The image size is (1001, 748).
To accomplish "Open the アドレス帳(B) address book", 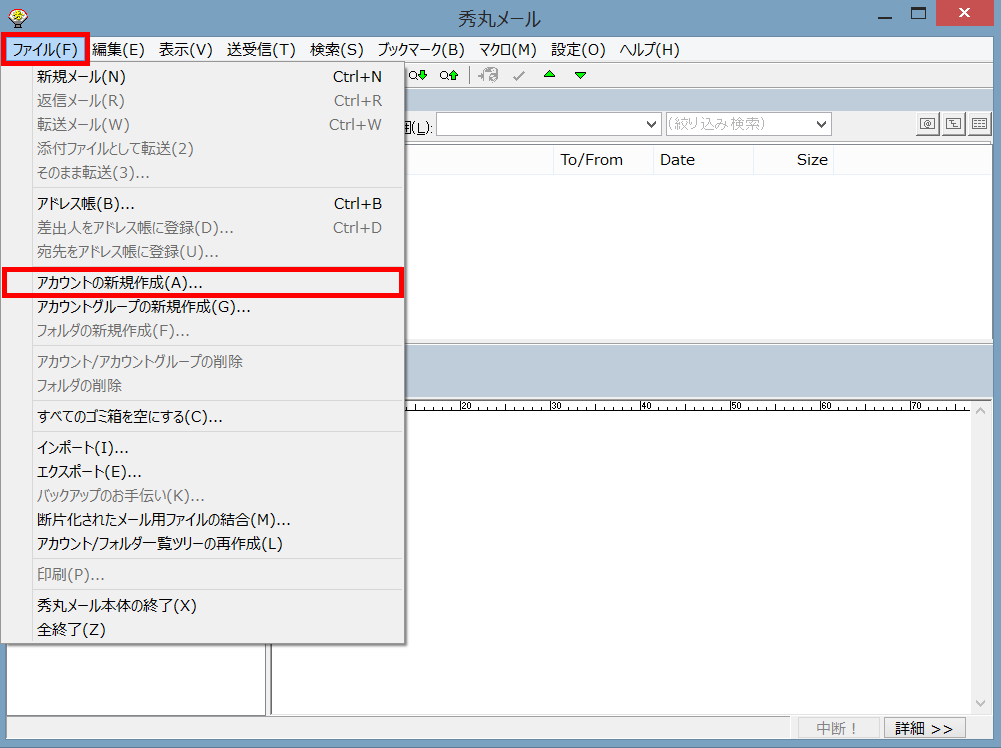I will (x=85, y=203).
